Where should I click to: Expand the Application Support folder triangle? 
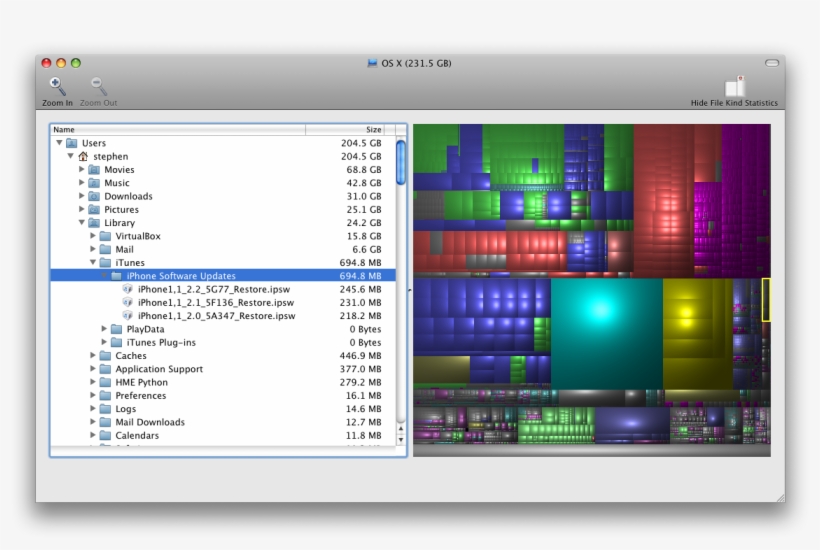[93, 369]
